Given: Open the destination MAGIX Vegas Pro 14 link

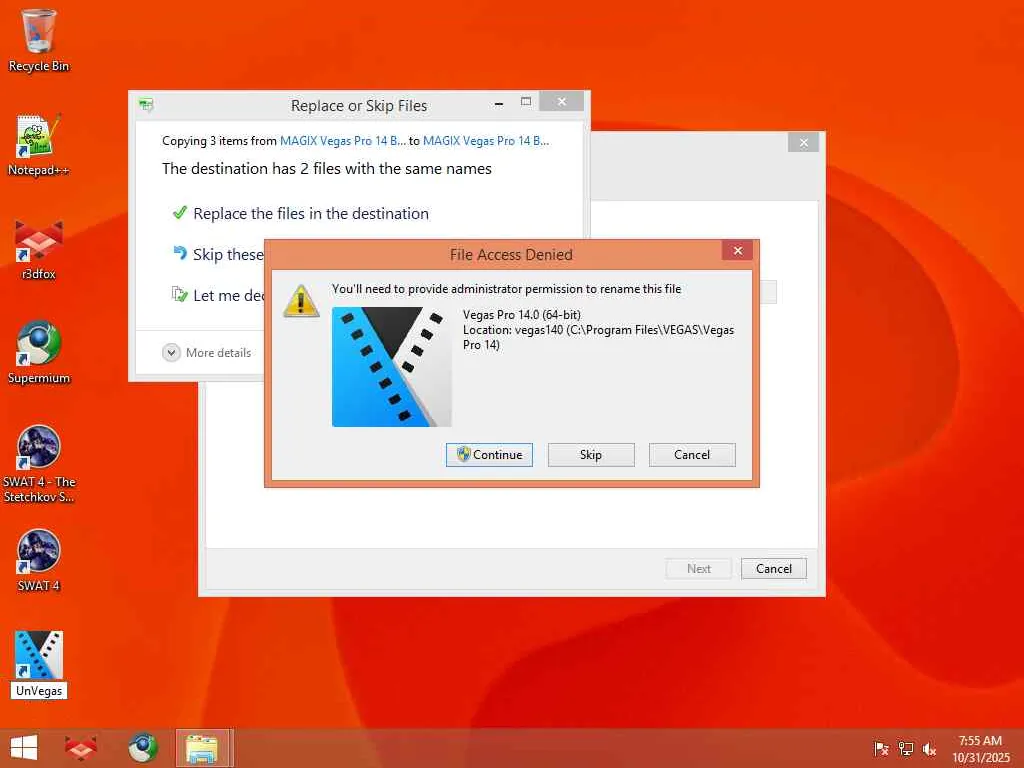Looking at the screenshot, I should point(486,140).
